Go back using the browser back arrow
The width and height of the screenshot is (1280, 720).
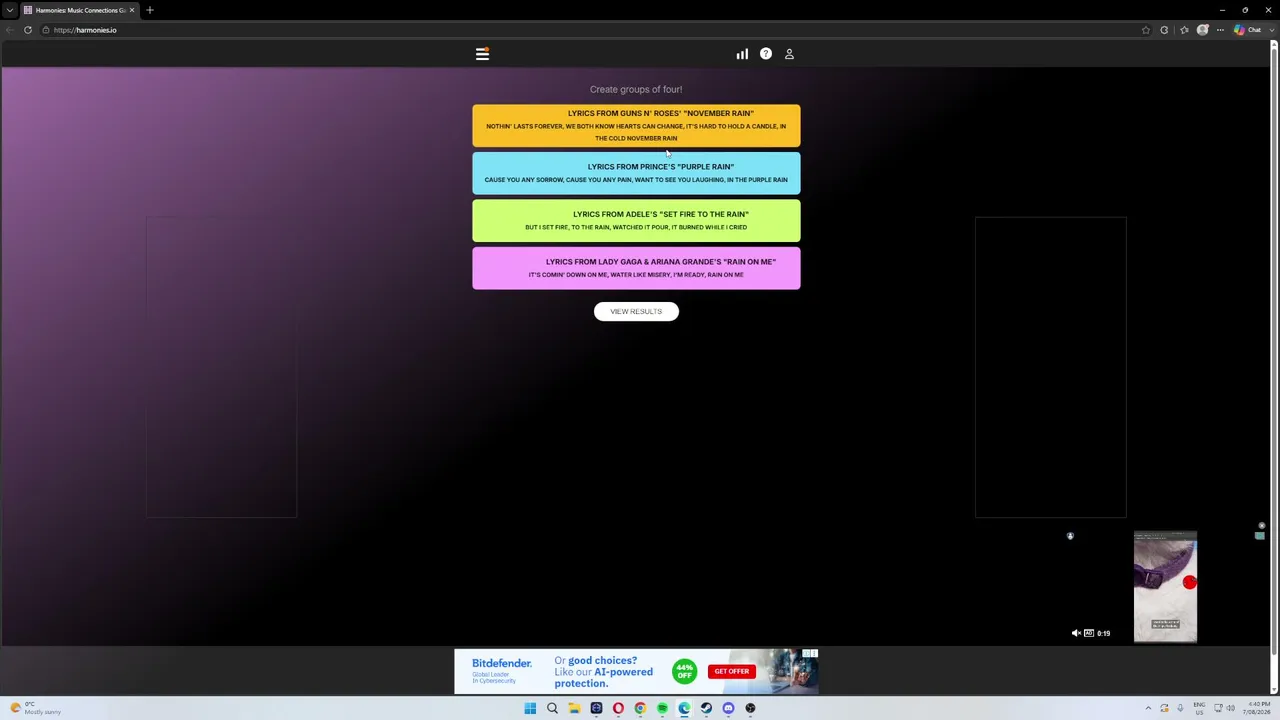click(x=9, y=30)
